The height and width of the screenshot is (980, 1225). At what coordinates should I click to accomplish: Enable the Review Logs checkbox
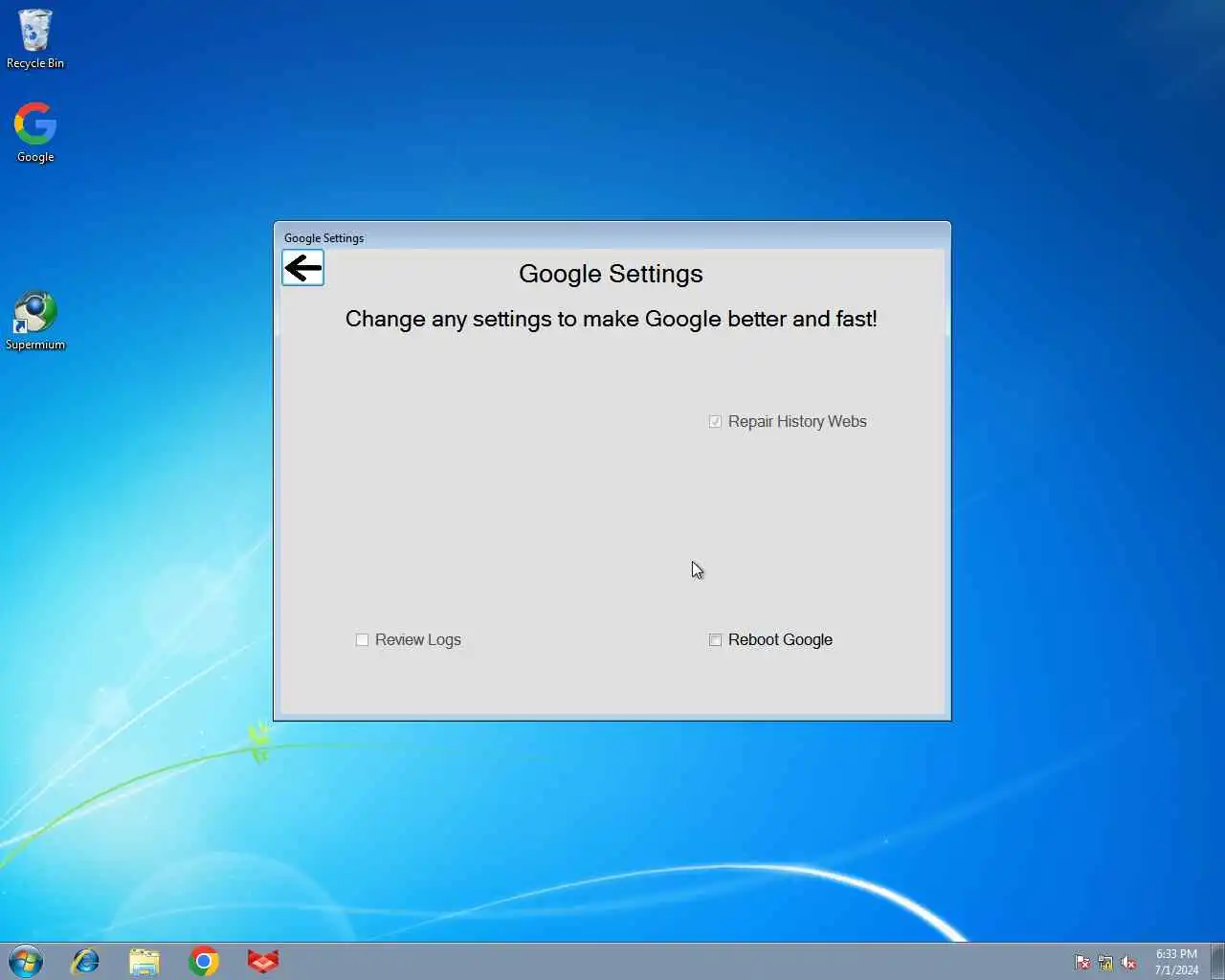[x=362, y=639]
